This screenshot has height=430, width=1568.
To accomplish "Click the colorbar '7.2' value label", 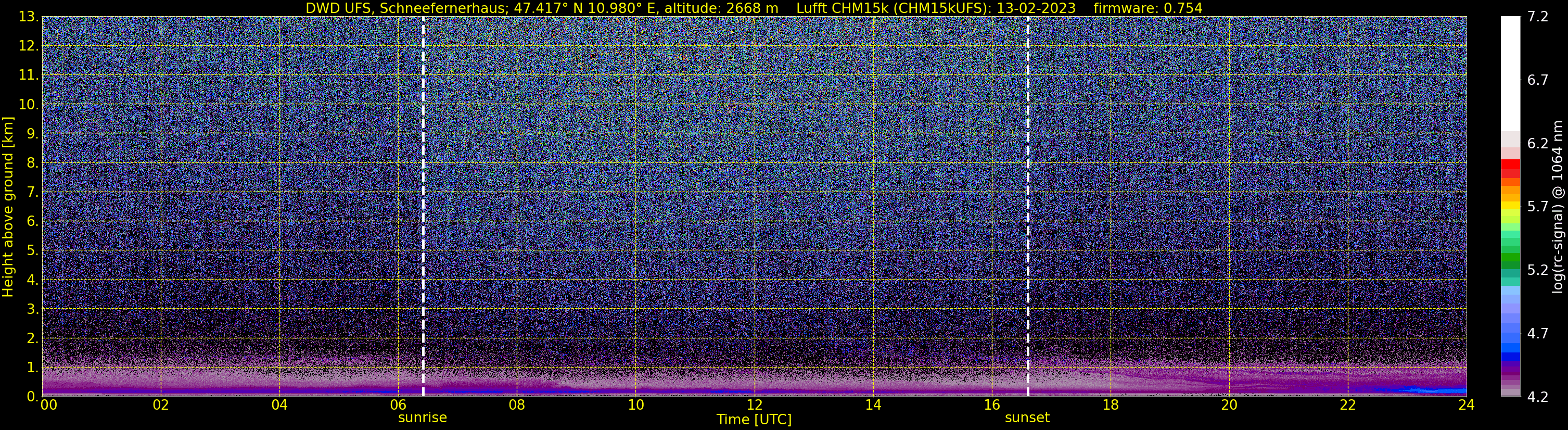I will [1538, 17].
